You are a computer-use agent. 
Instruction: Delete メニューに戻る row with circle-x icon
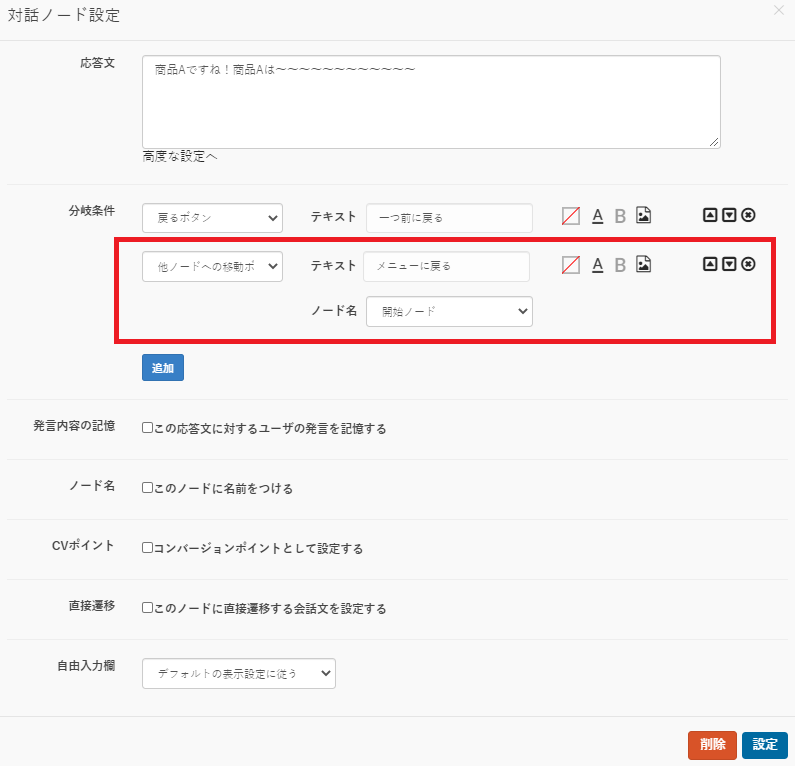pos(748,264)
